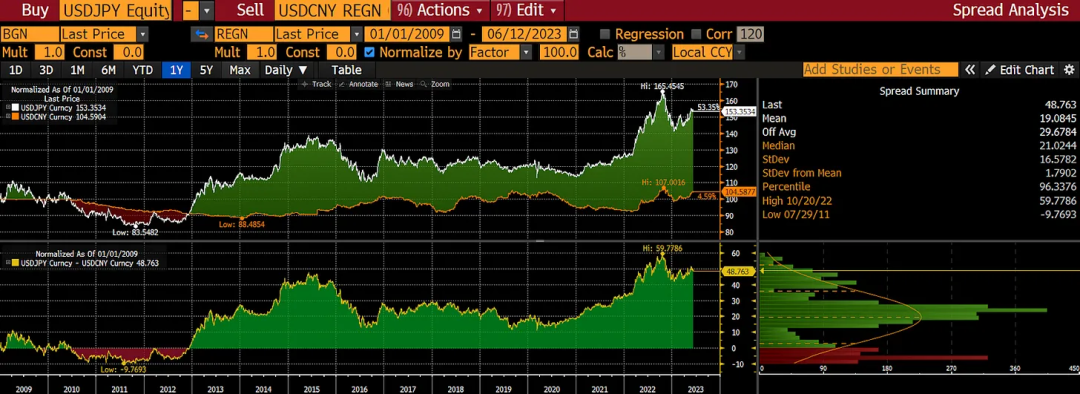Enable the Corr checkbox
Image resolution: width=1080 pixels, height=394 pixels.
pos(696,34)
